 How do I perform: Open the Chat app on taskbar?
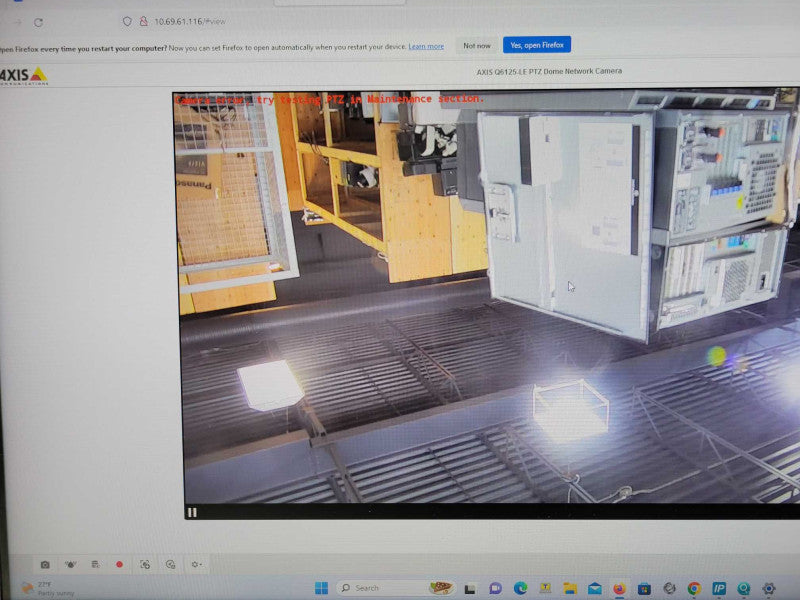(495, 588)
